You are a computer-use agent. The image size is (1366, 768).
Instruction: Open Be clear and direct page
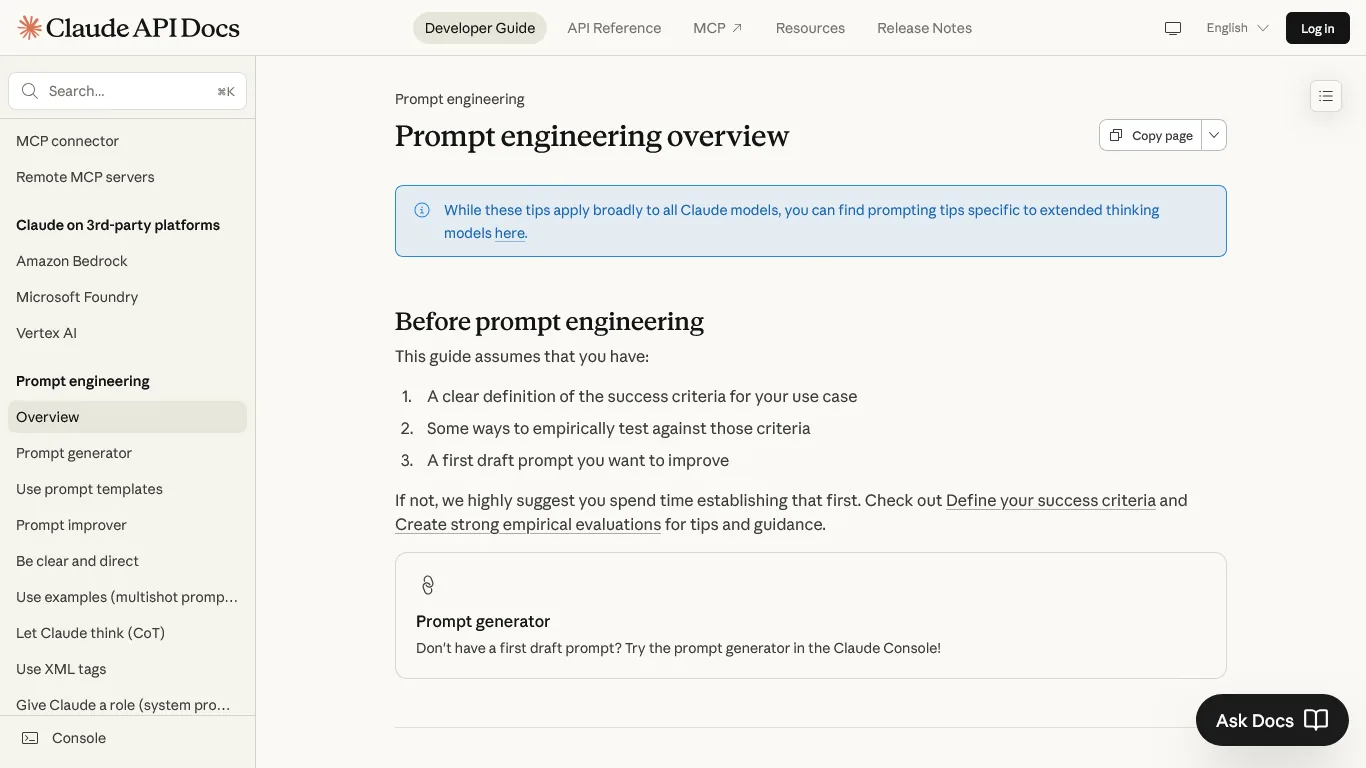(x=127, y=561)
